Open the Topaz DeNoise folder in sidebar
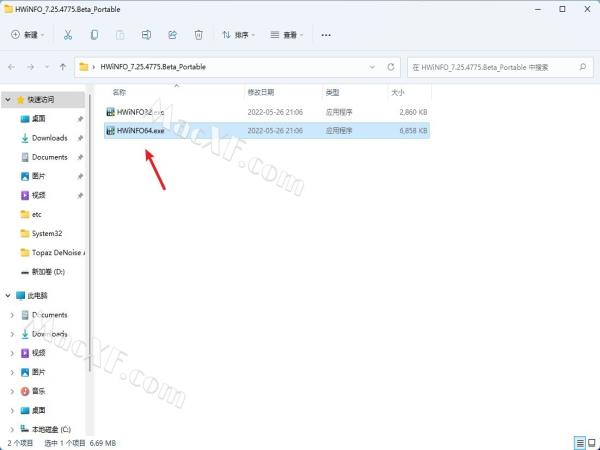600x450 pixels. tap(56, 253)
